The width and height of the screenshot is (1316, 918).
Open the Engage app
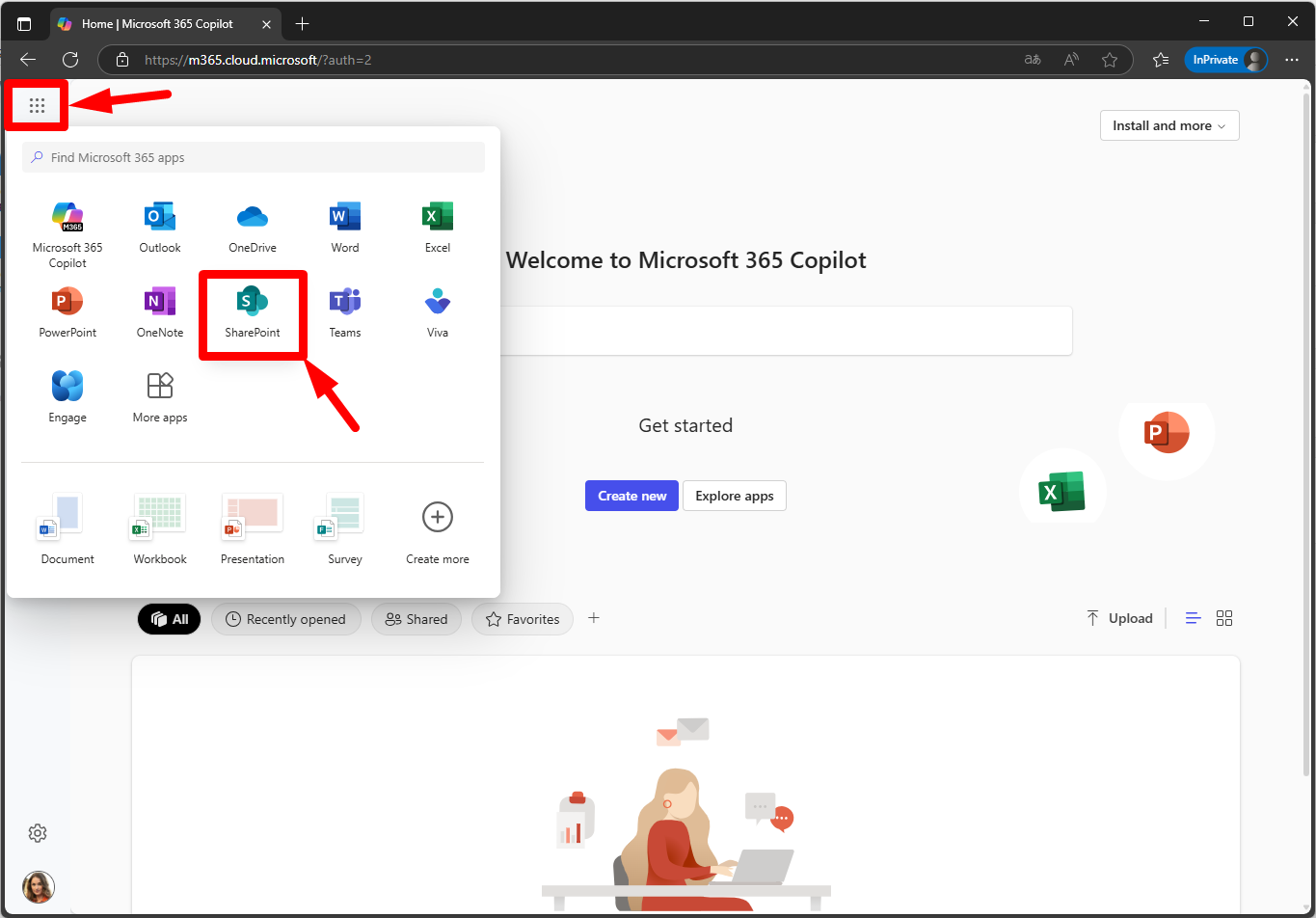67,396
